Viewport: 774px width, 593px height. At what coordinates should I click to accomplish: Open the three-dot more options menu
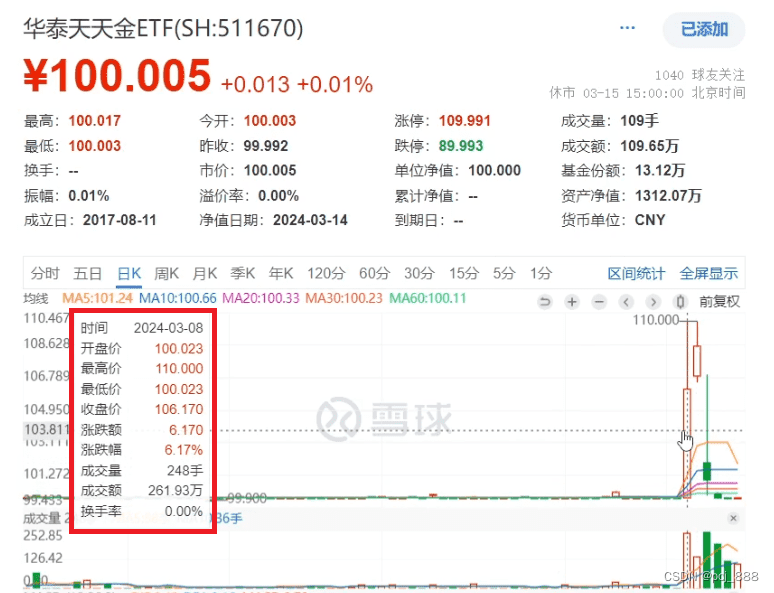(x=627, y=29)
